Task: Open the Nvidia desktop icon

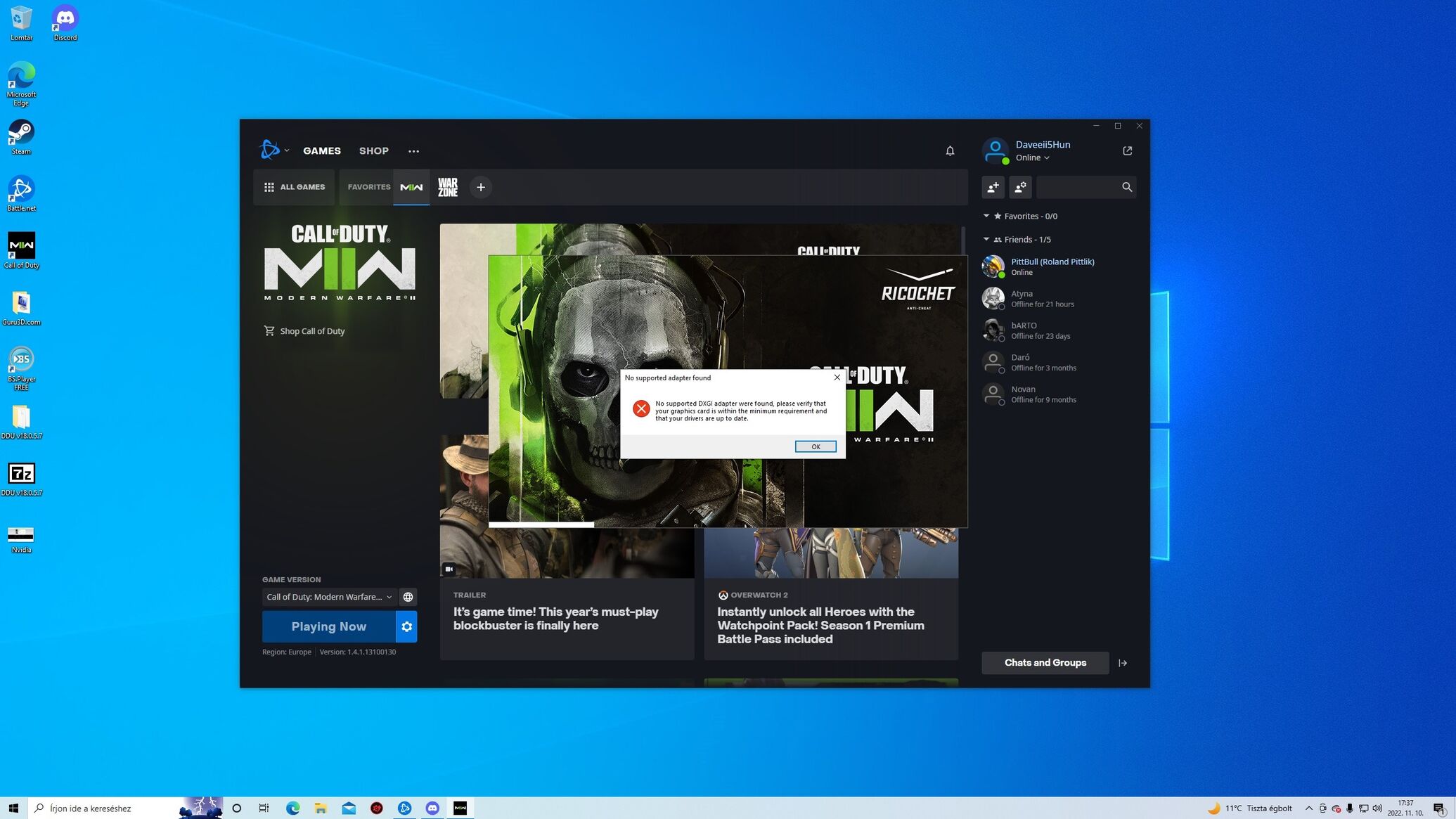Action: [21, 539]
